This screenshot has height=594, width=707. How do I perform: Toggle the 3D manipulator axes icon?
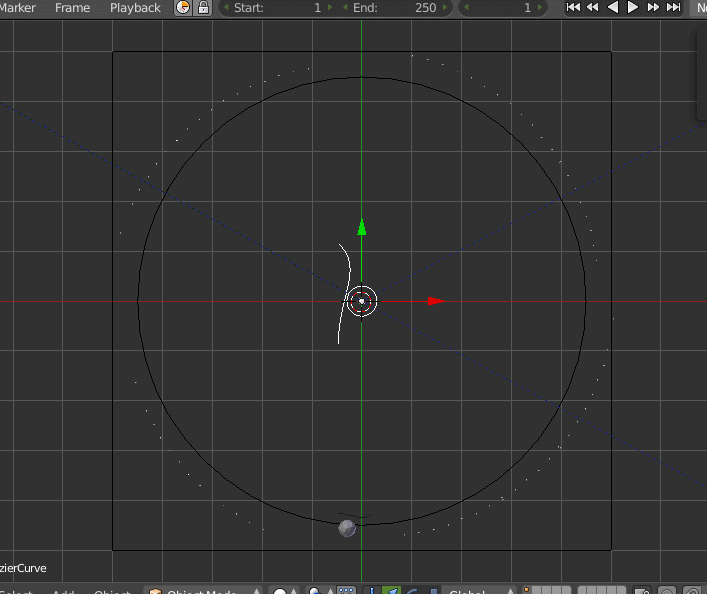click(x=372, y=591)
